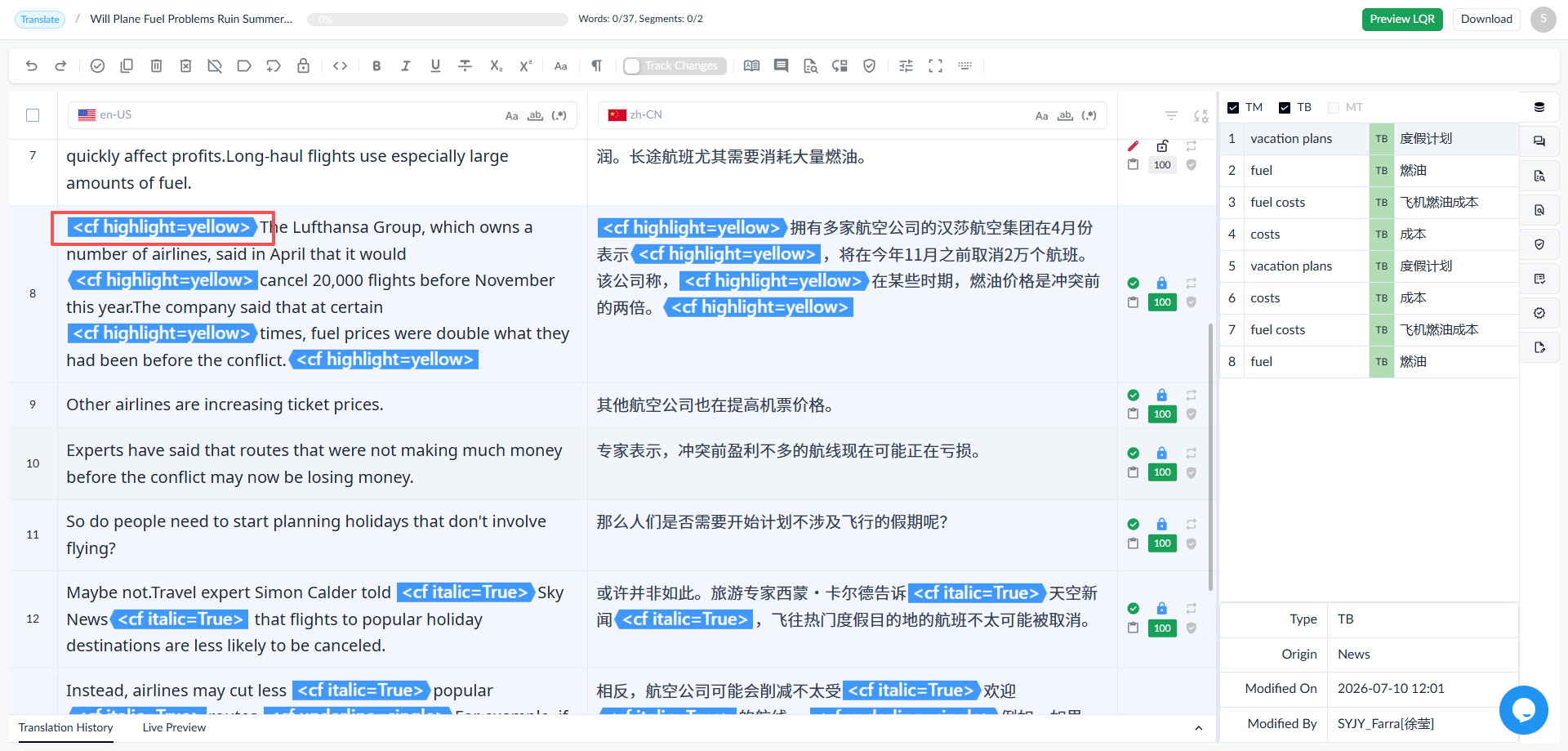Image resolution: width=1568 pixels, height=751 pixels.
Task: Uncheck the TB checkbox
Action: (1285, 108)
